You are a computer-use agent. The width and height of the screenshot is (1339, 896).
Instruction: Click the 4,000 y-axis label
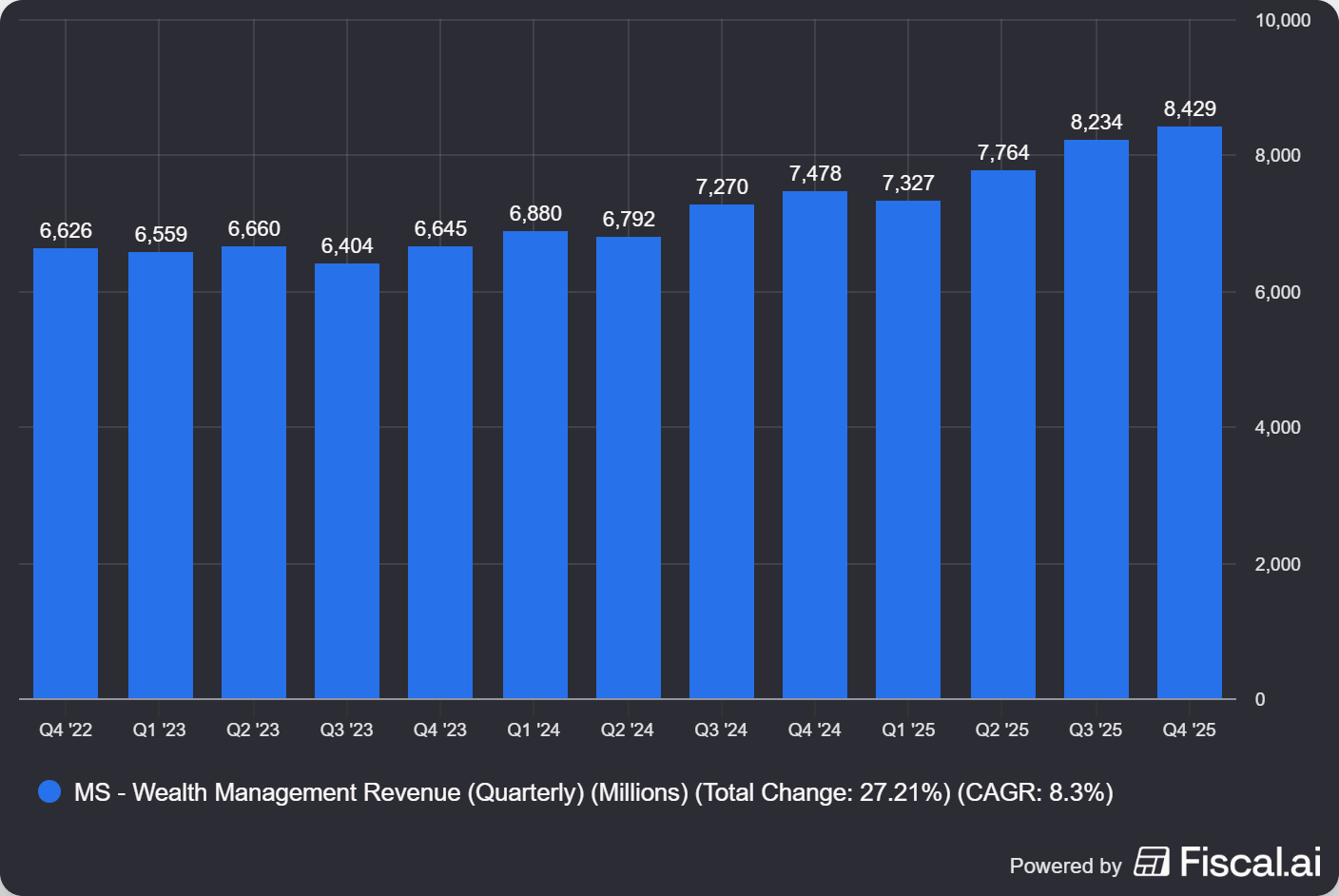point(1277,427)
